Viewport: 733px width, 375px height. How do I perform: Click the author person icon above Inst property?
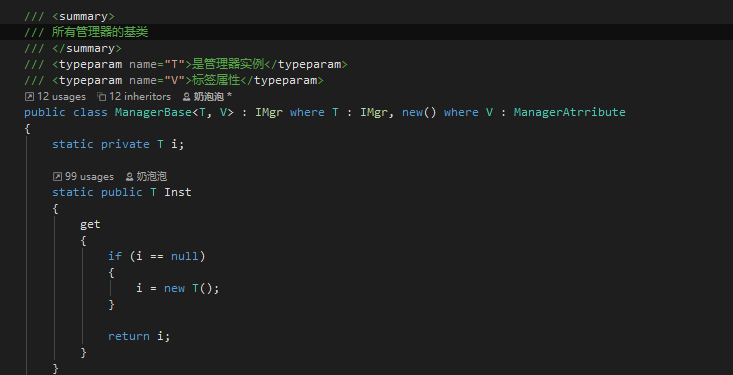pos(129,176)
